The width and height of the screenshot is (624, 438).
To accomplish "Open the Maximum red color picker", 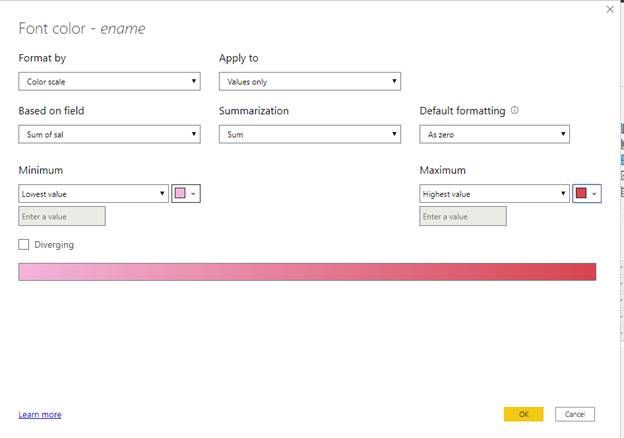I will (587, 194).
